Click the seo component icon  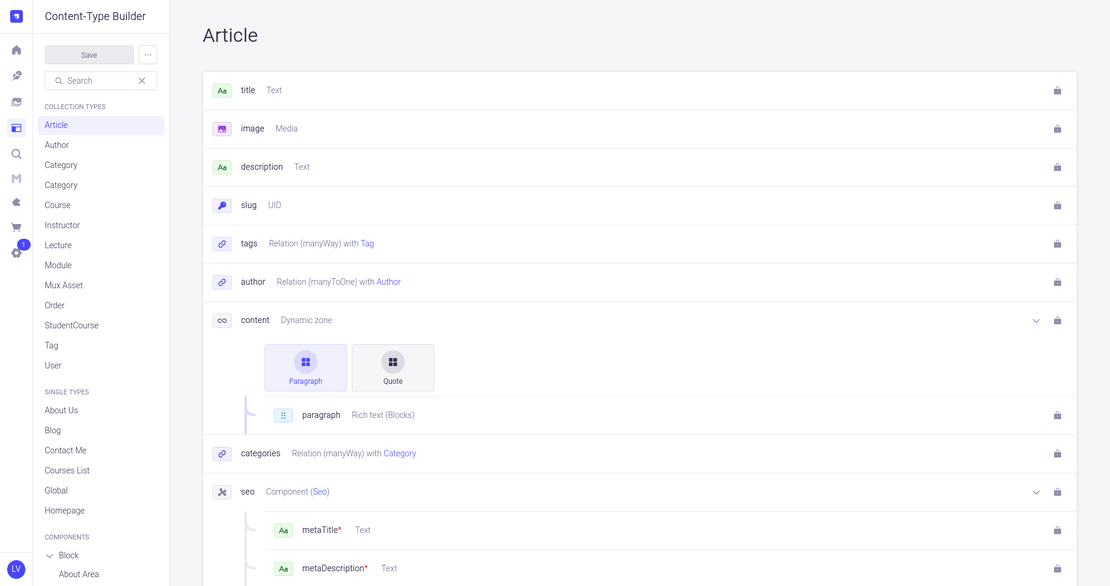pos(222,492)
